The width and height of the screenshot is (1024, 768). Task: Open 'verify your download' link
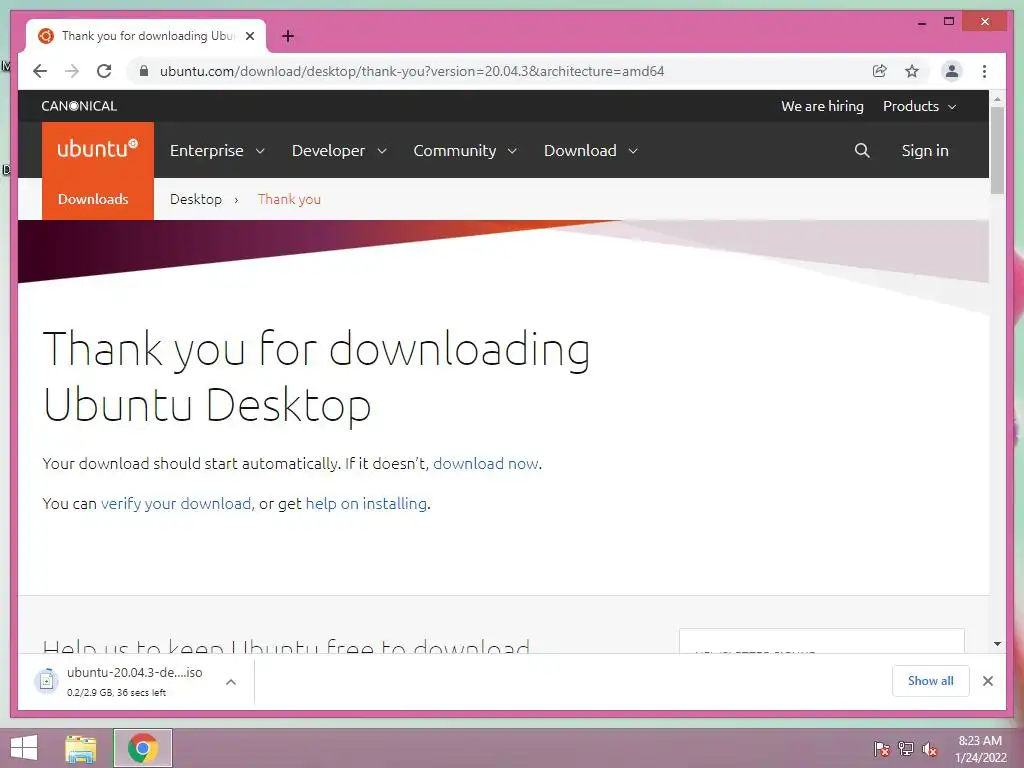coord(176,504)
